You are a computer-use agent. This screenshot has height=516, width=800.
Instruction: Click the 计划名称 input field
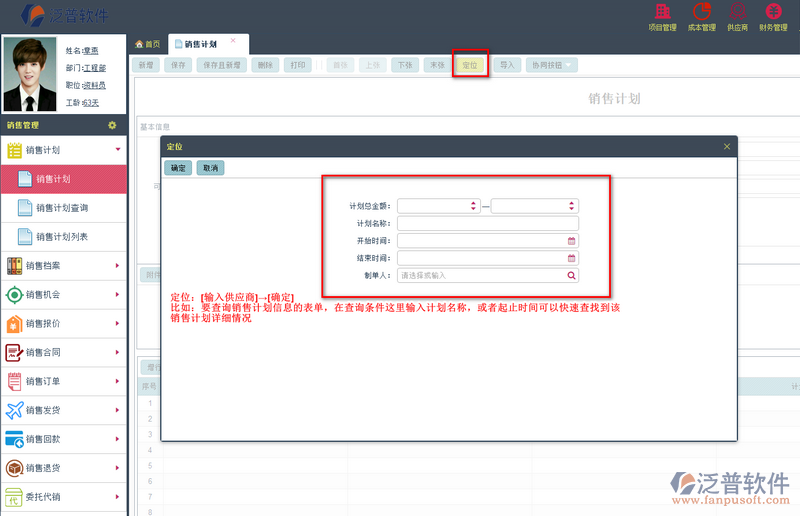(x=487, y=223)
